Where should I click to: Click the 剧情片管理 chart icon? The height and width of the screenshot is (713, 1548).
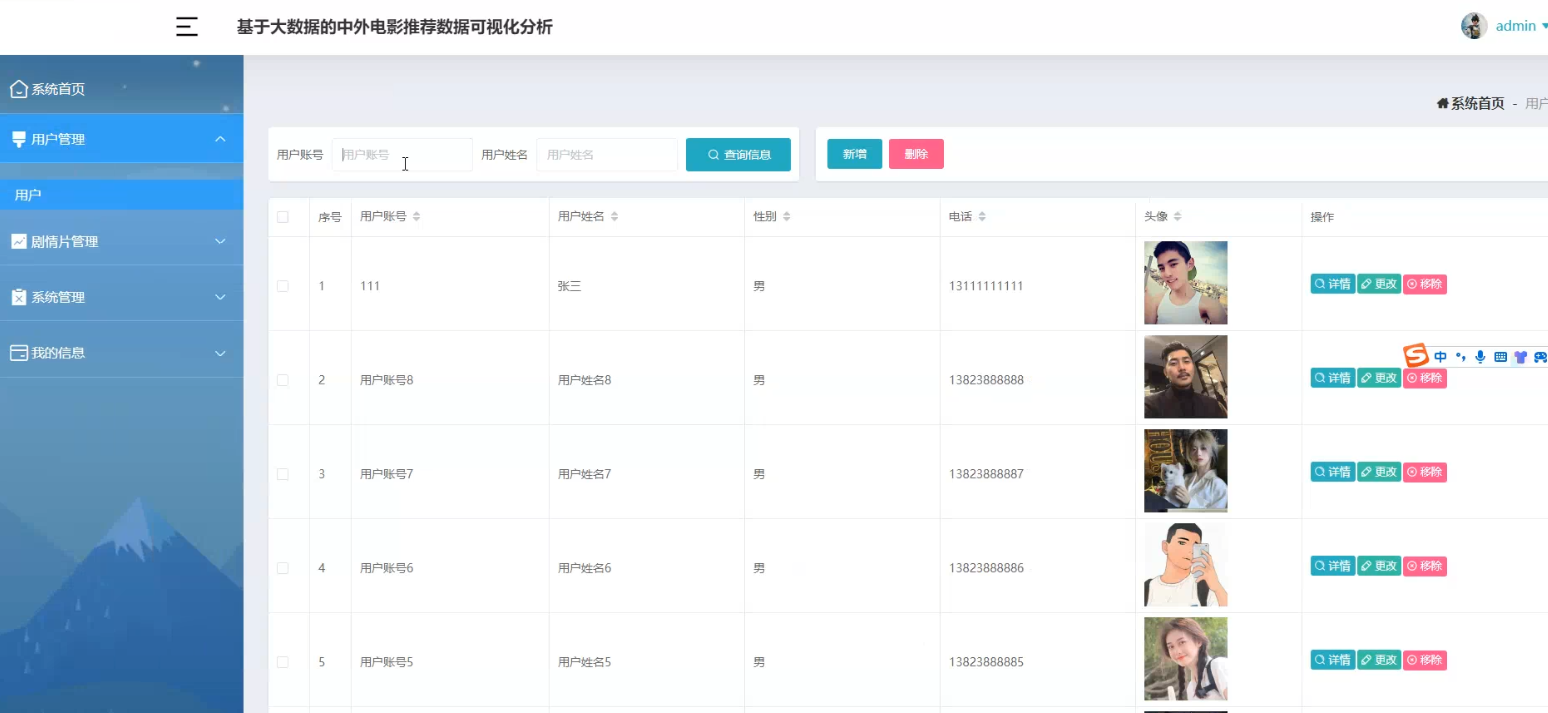(x=18, y=241)
